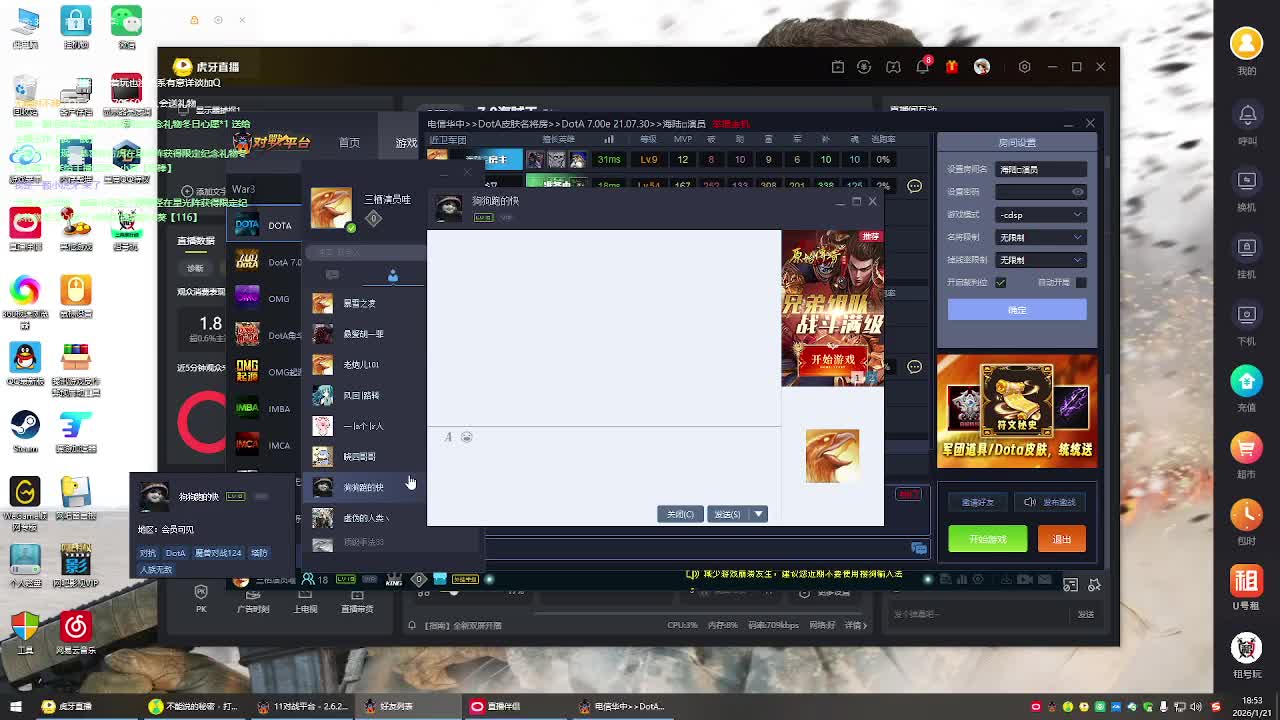Expand the send button options arrow
The height and width of the screenshot is (720, 1280).
[x=759, y=514]
